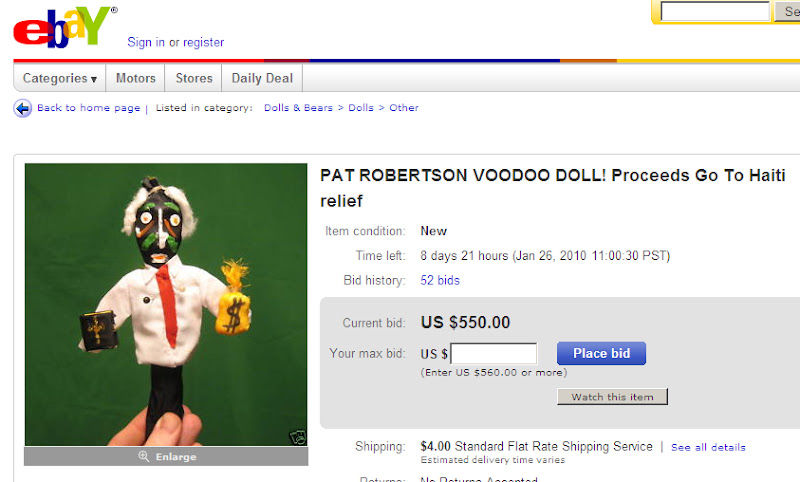Expand the Categories dropdown arrow
800x482 pixels.
coord(94,79)
